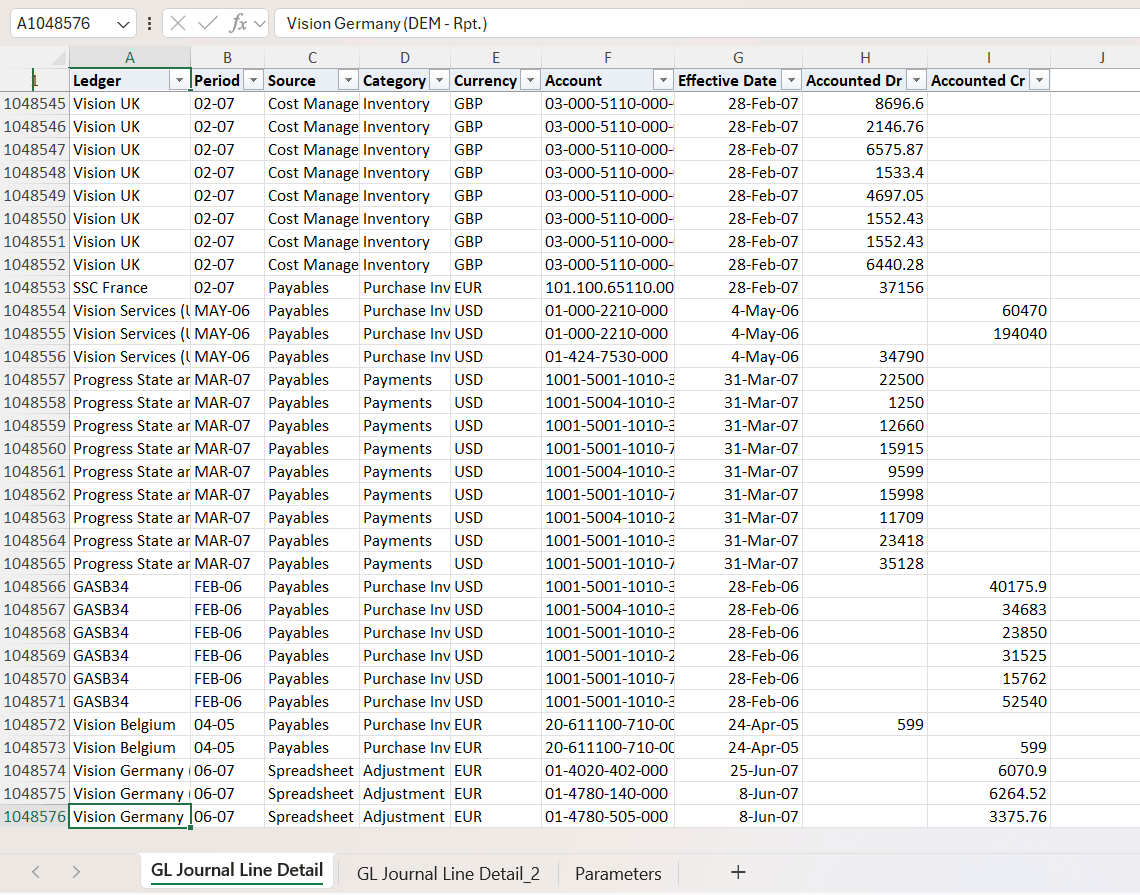Select column B header
Viewport: 1140px width, 895px height.
pos(227,57)
